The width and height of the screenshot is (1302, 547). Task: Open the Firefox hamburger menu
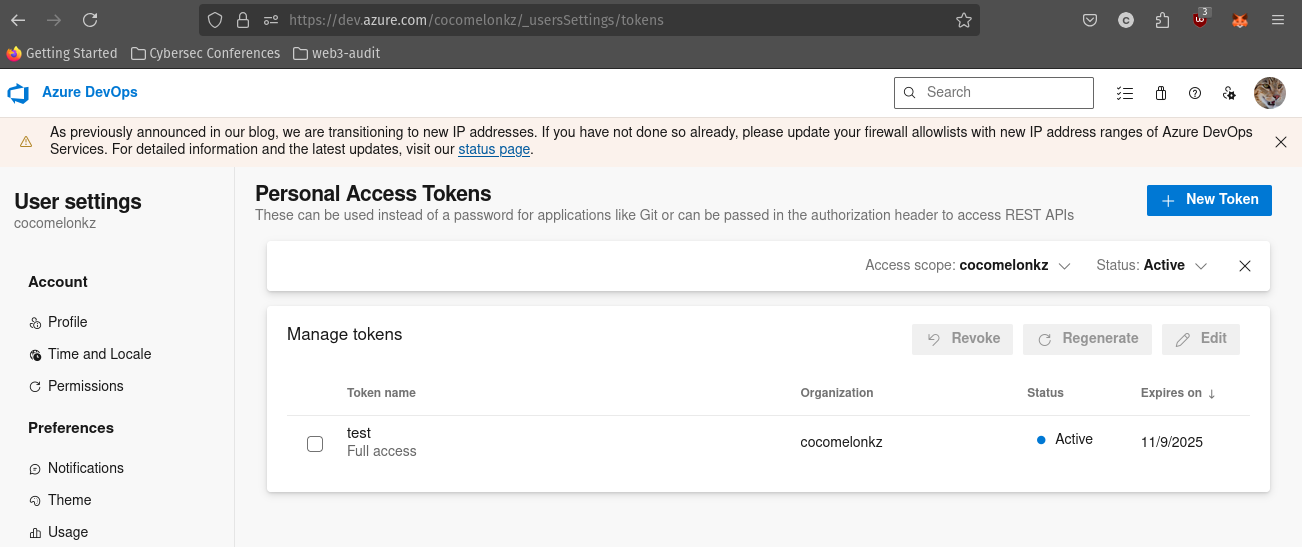(x=1278, y=20)
